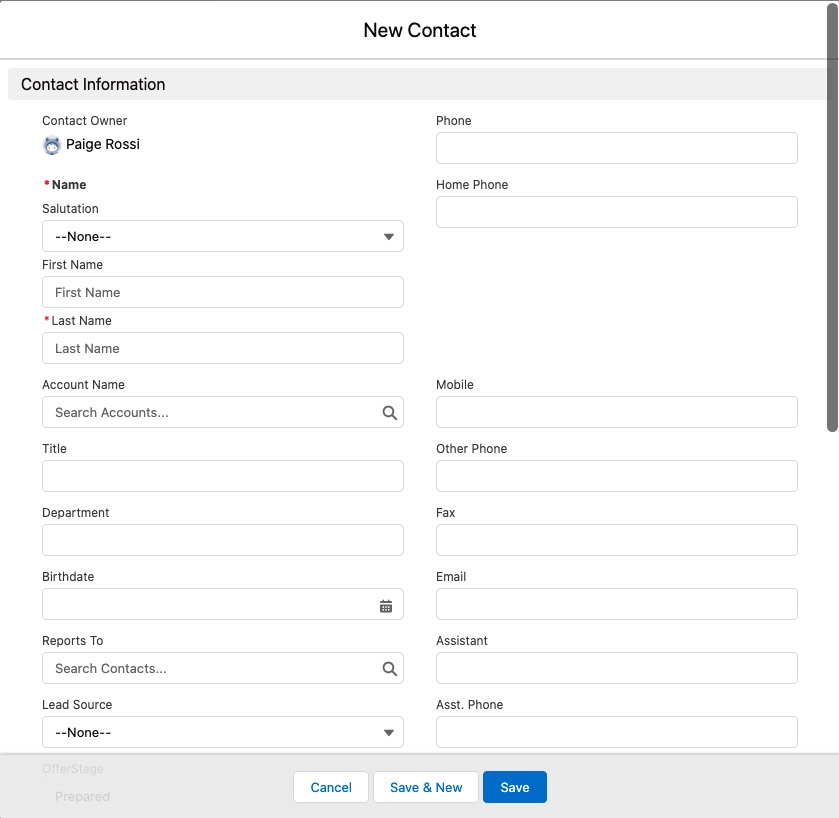Open the Reports To contact search icon
The image size is (839, 818).
coord(389,668)
